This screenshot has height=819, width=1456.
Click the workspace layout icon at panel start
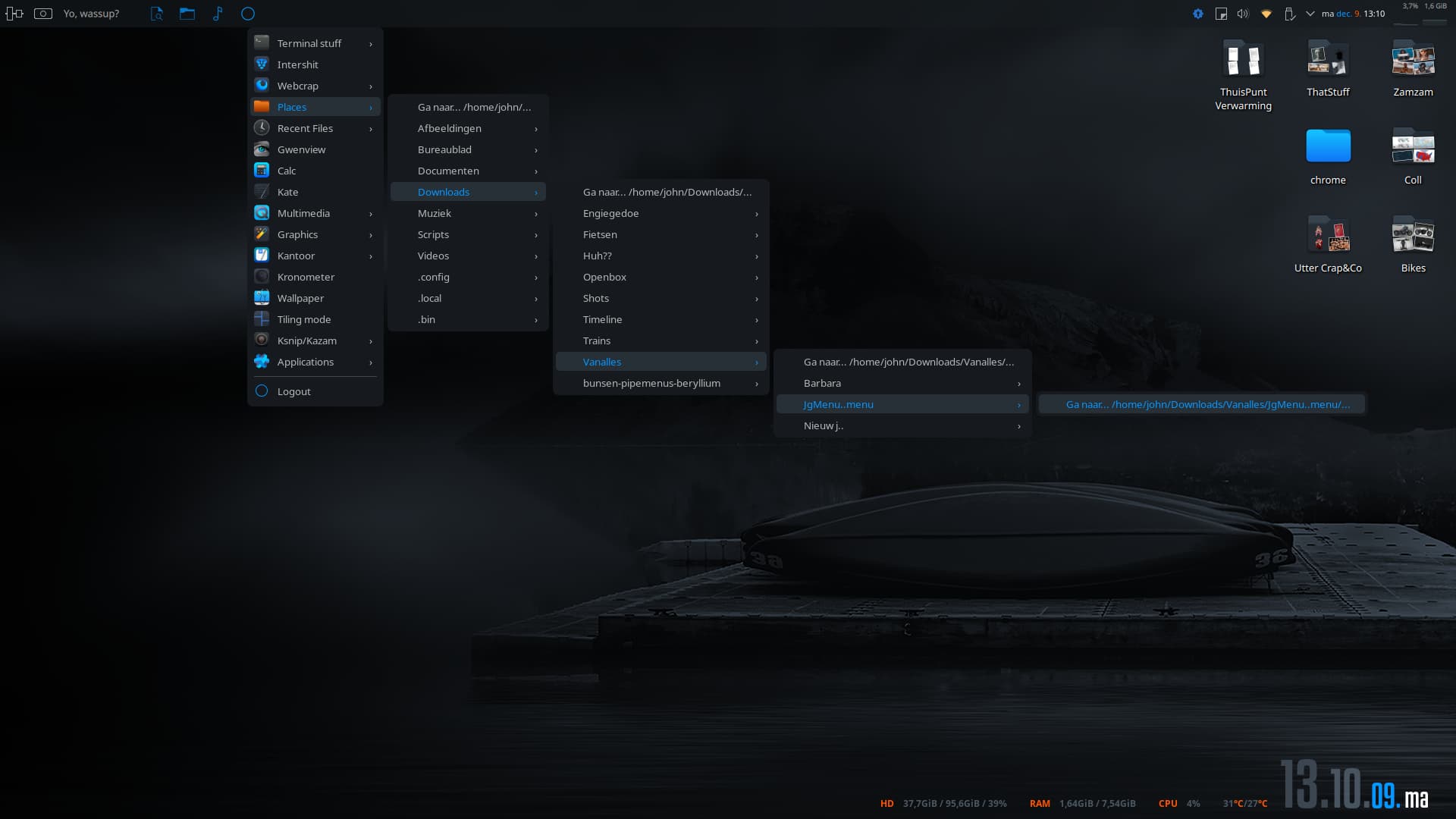click(14, 14)
